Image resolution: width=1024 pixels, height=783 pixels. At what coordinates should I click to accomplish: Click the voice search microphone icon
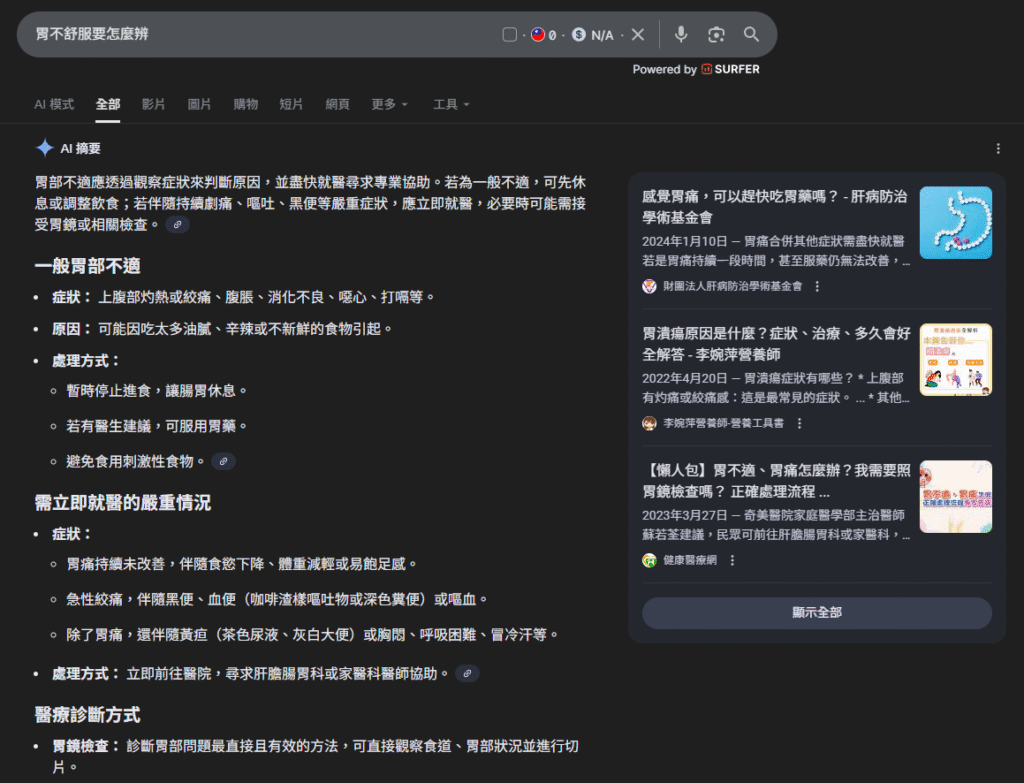pyautogui.click(x=681, y=35)
